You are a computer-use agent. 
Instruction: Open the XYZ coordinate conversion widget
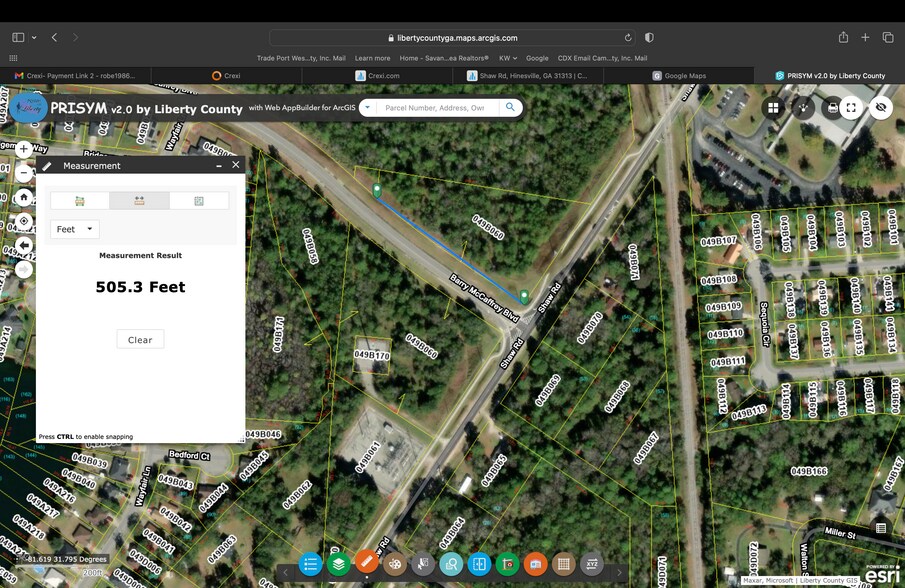(x=592, y=564)
